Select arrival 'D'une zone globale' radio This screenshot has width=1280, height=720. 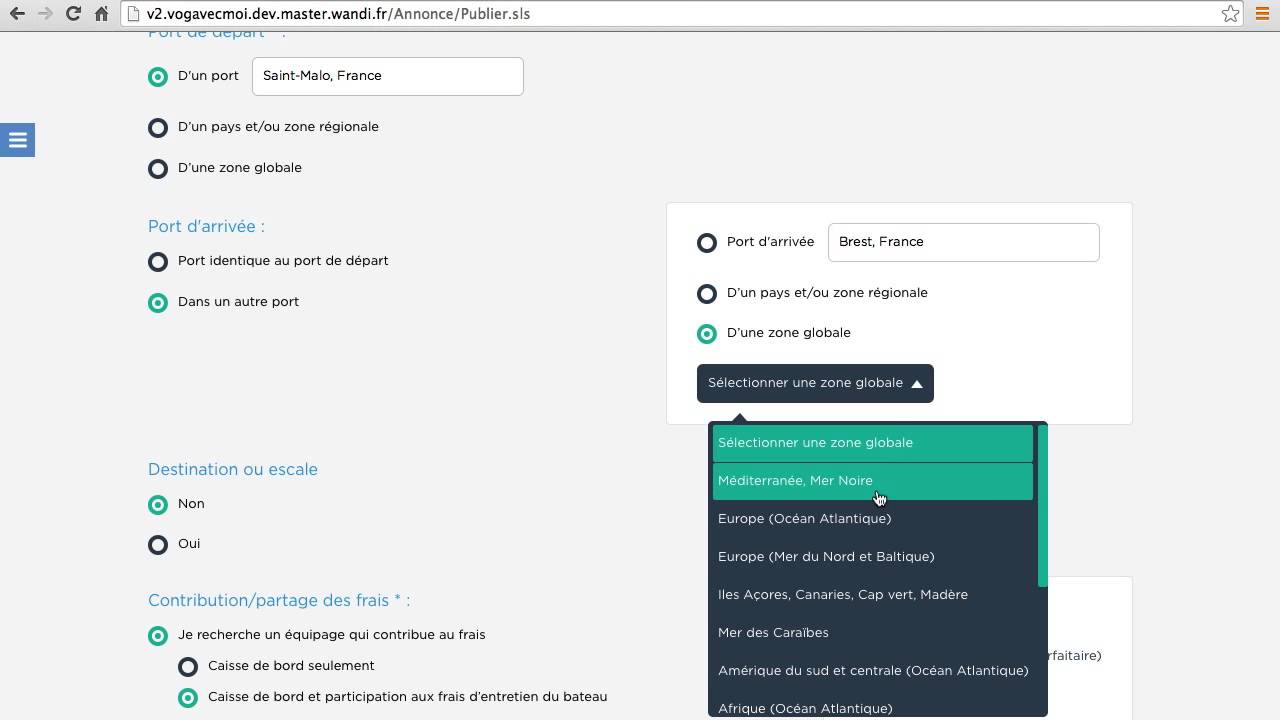[x=707, y=334]
